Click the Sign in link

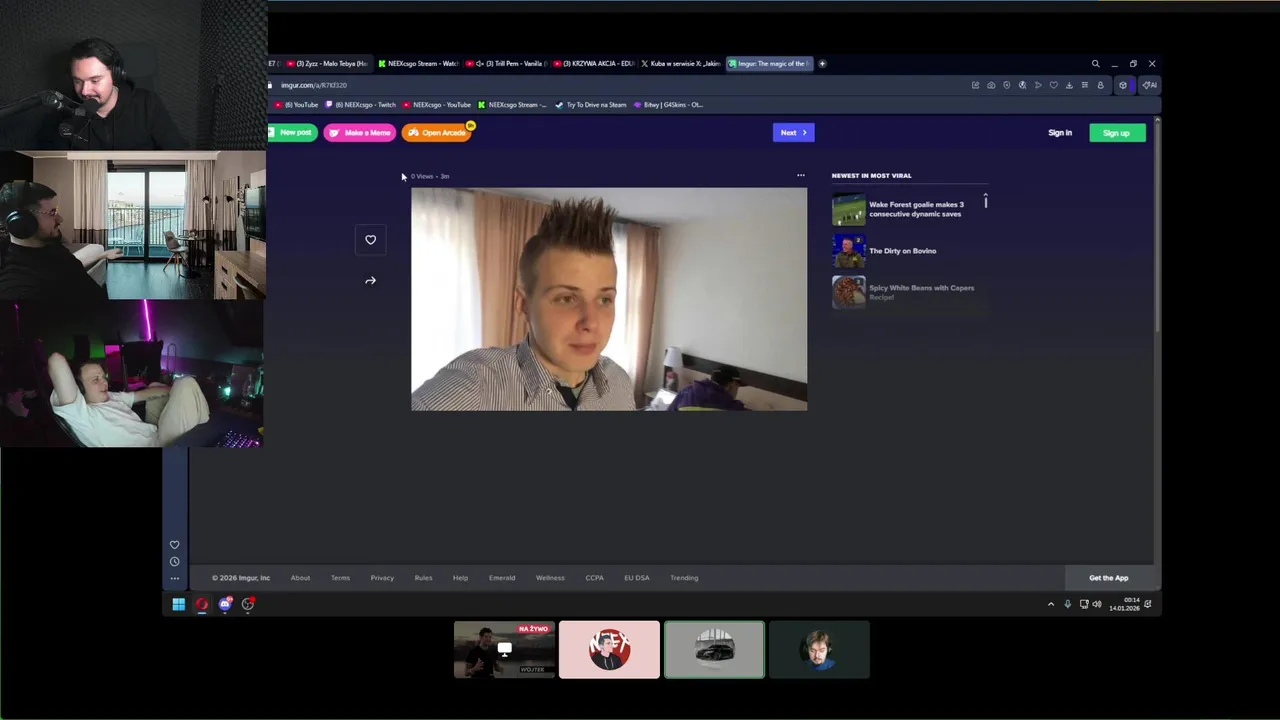[x=1060, y=133]
